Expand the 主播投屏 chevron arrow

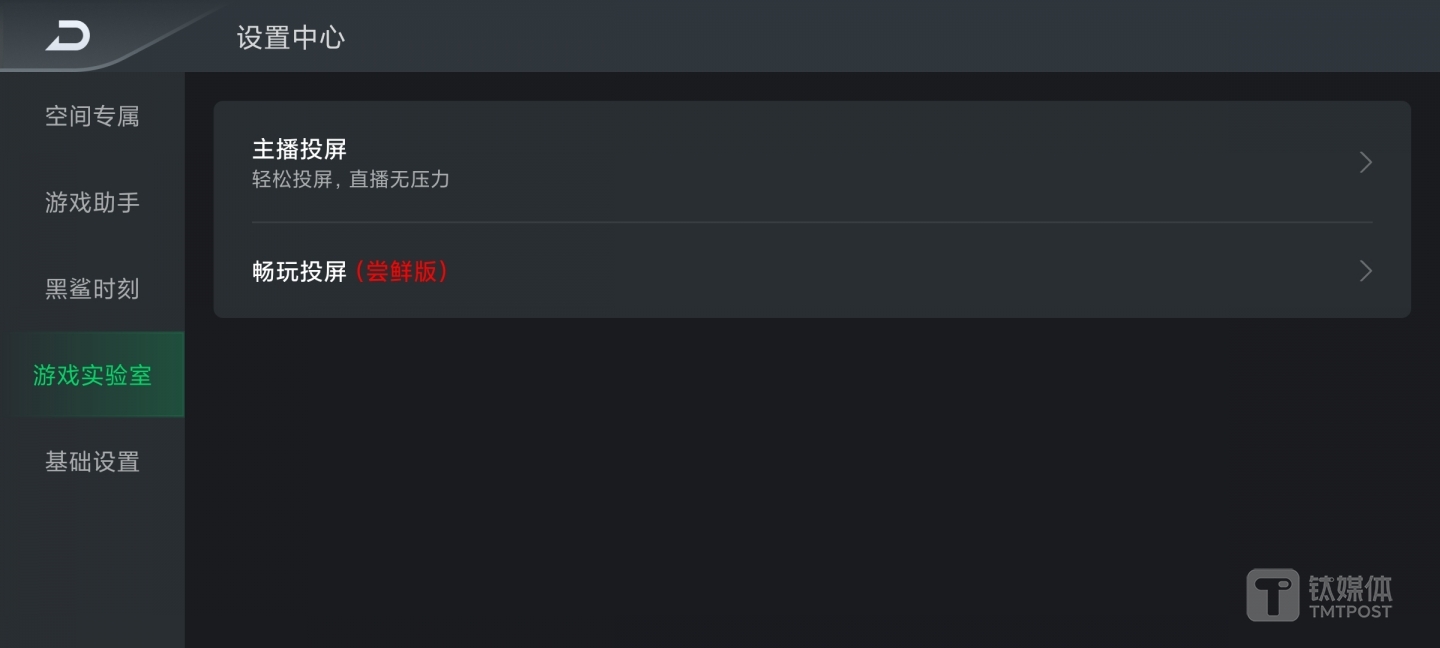tap(1366, 163)
